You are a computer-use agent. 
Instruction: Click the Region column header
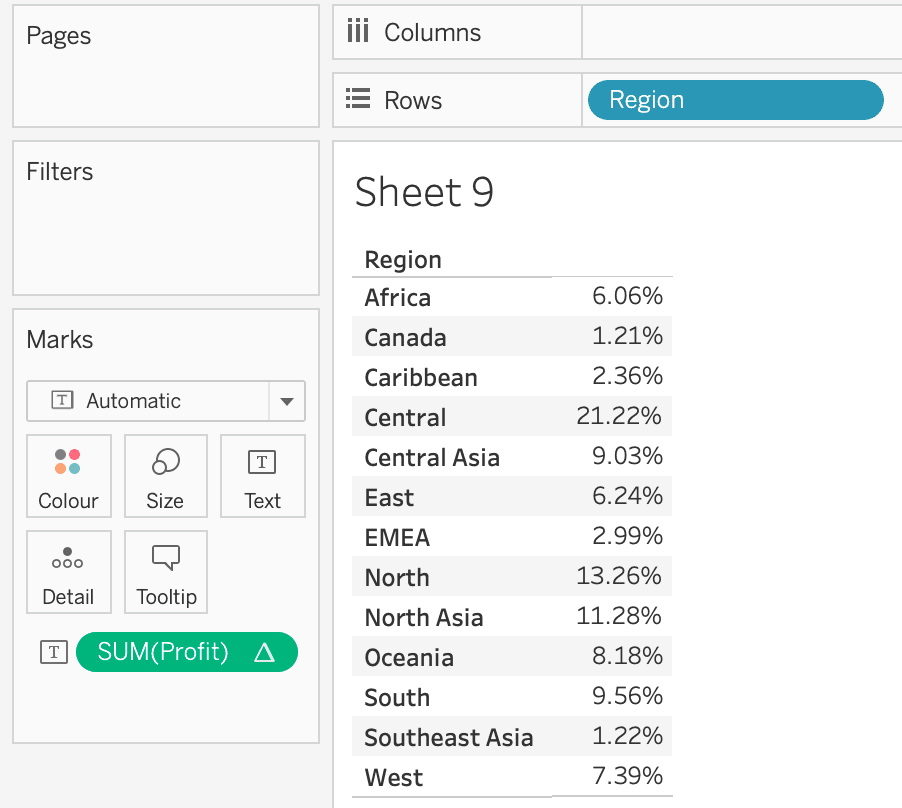point(403,259)
